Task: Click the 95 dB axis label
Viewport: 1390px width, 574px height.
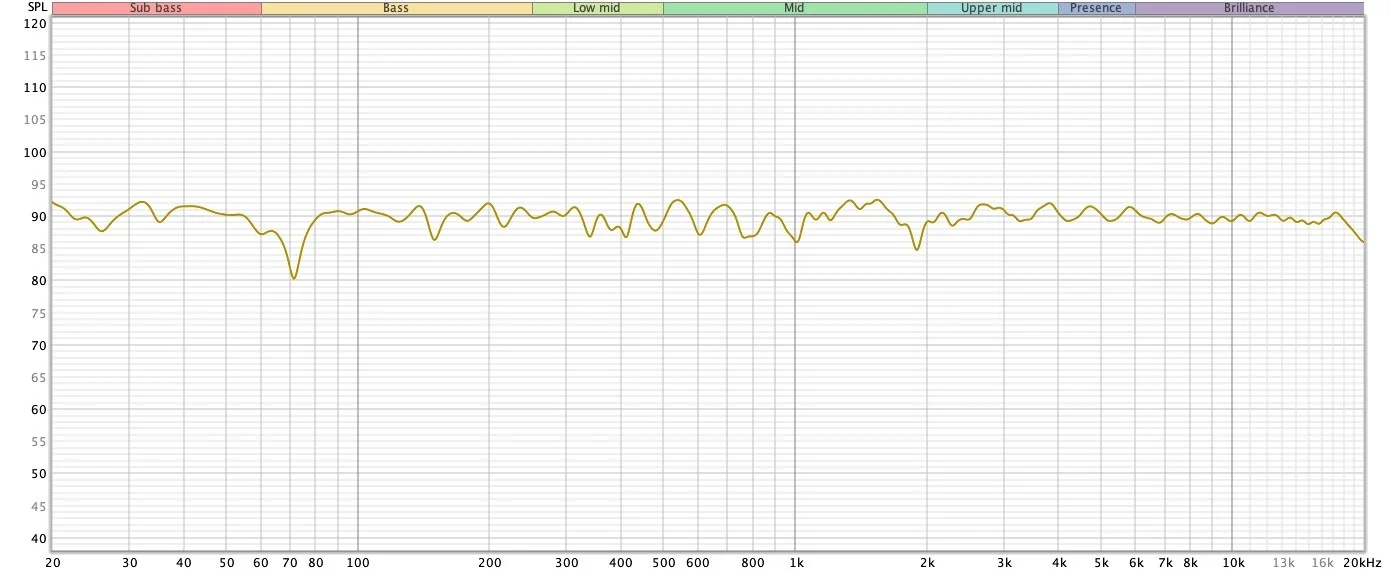Action: (x=39, y=184)
